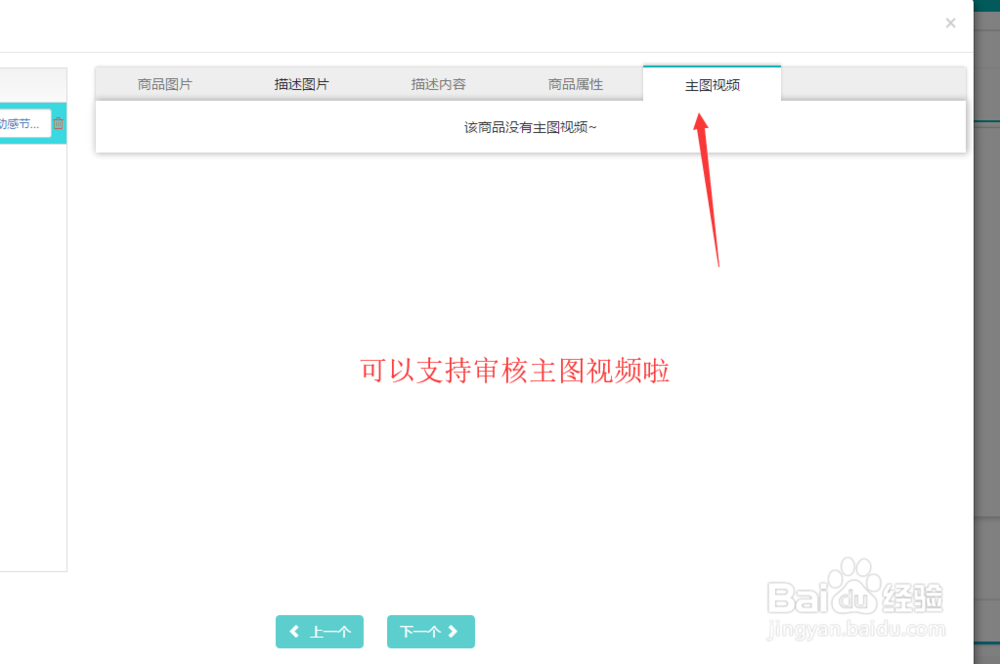Viewport: 1000px width, 664px height.
Task: Switch to the 描述内容 tab
Action: tap(438, 84)
